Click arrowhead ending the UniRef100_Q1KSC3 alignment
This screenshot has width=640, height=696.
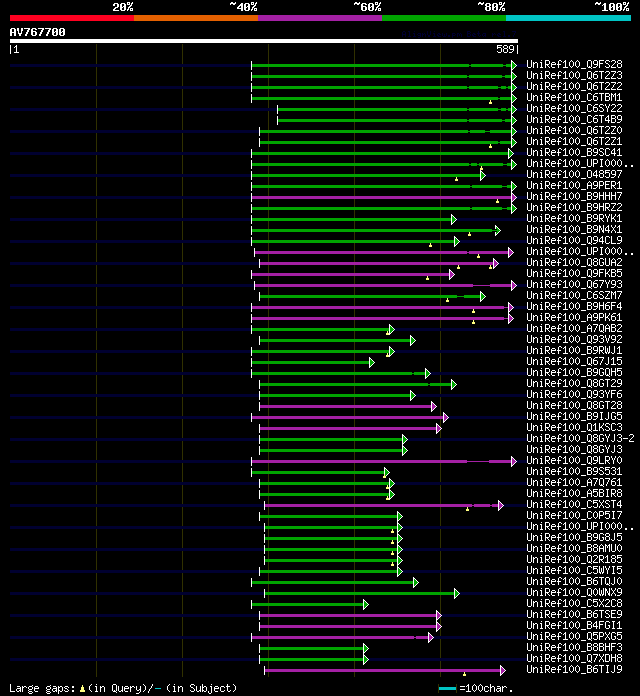[x=439, y=428]
